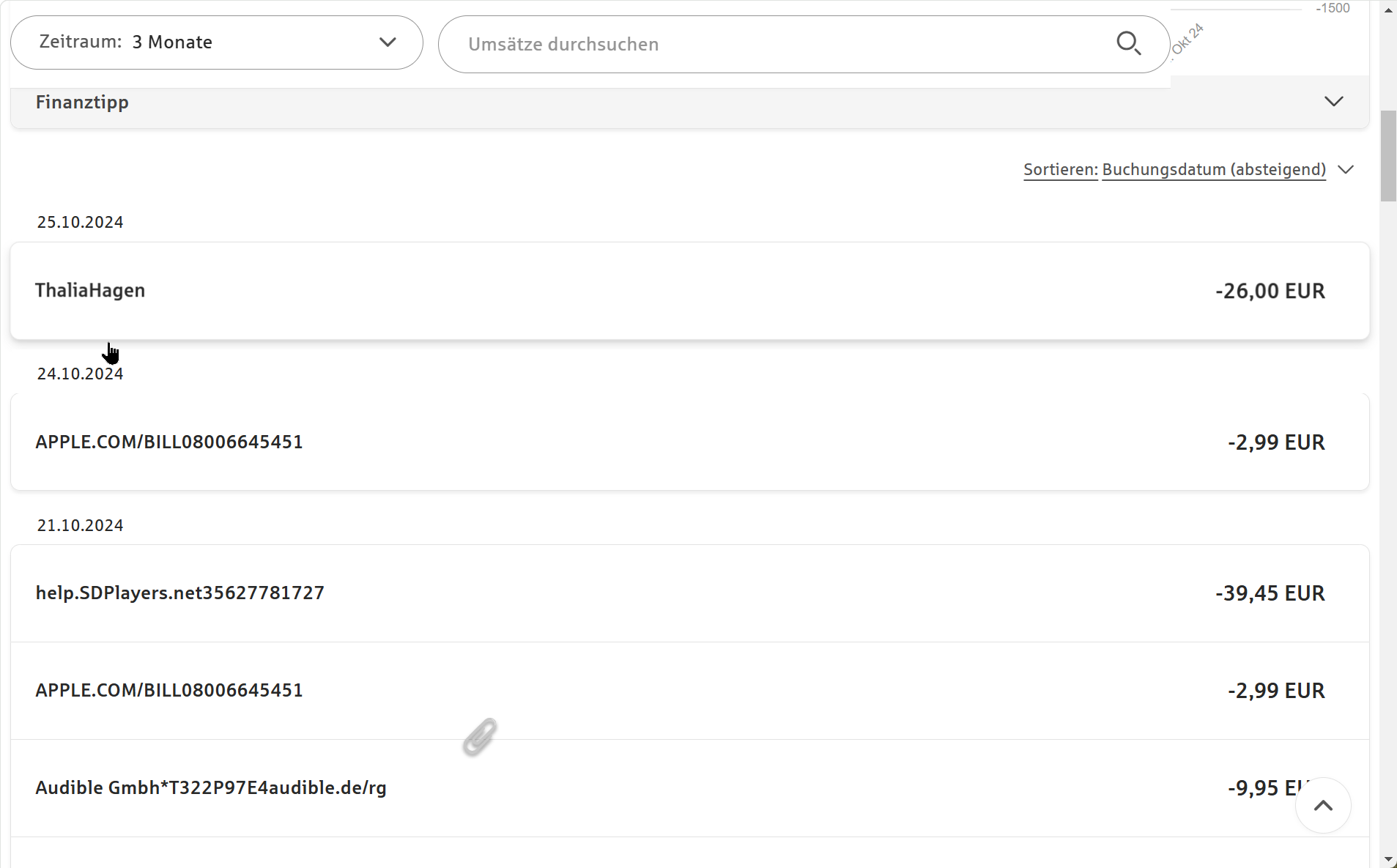
Task: Click the Finanztipp heading text
Action: pos(82,103)
